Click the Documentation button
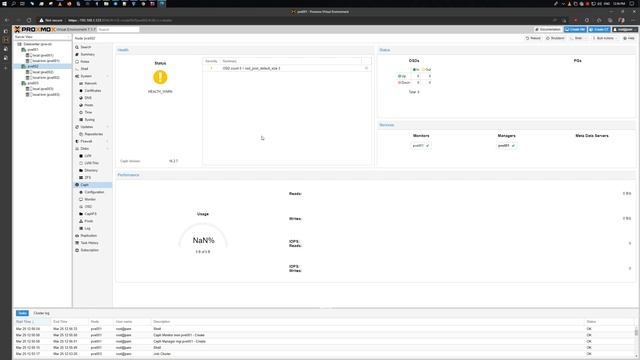The height and width of the screenshot is (360, 640). pos(548,29)
